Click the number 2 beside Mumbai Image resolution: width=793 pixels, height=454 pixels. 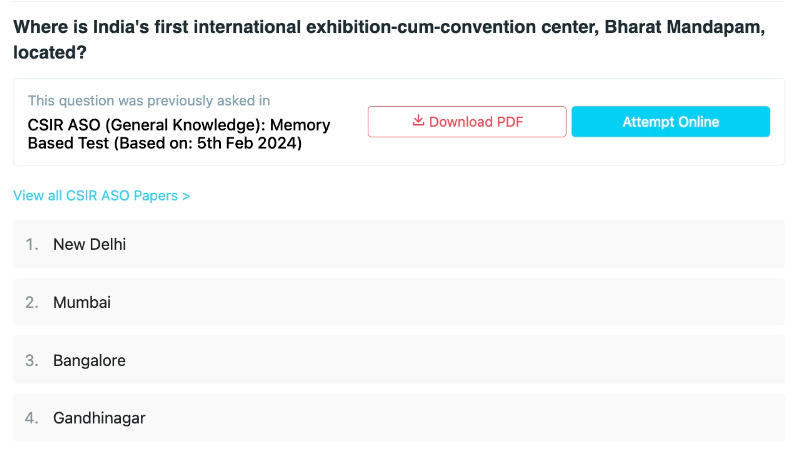(32, 302)
